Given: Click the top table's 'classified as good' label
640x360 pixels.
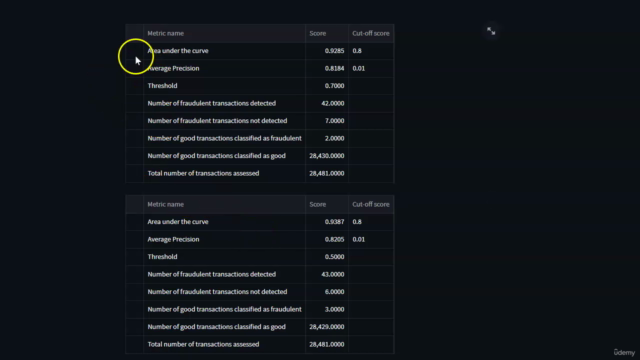Looking at the screenshot, I should (216, 156).
